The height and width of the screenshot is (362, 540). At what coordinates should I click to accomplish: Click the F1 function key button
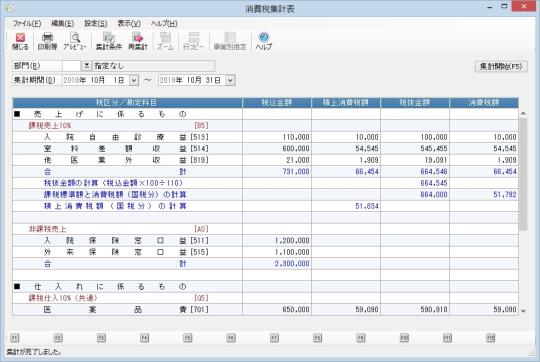tap(15, 338)
